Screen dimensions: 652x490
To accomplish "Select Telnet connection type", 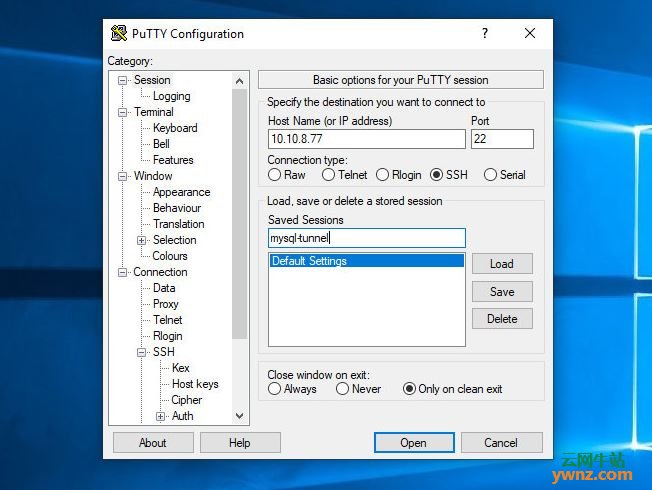I will click(328, 175).
